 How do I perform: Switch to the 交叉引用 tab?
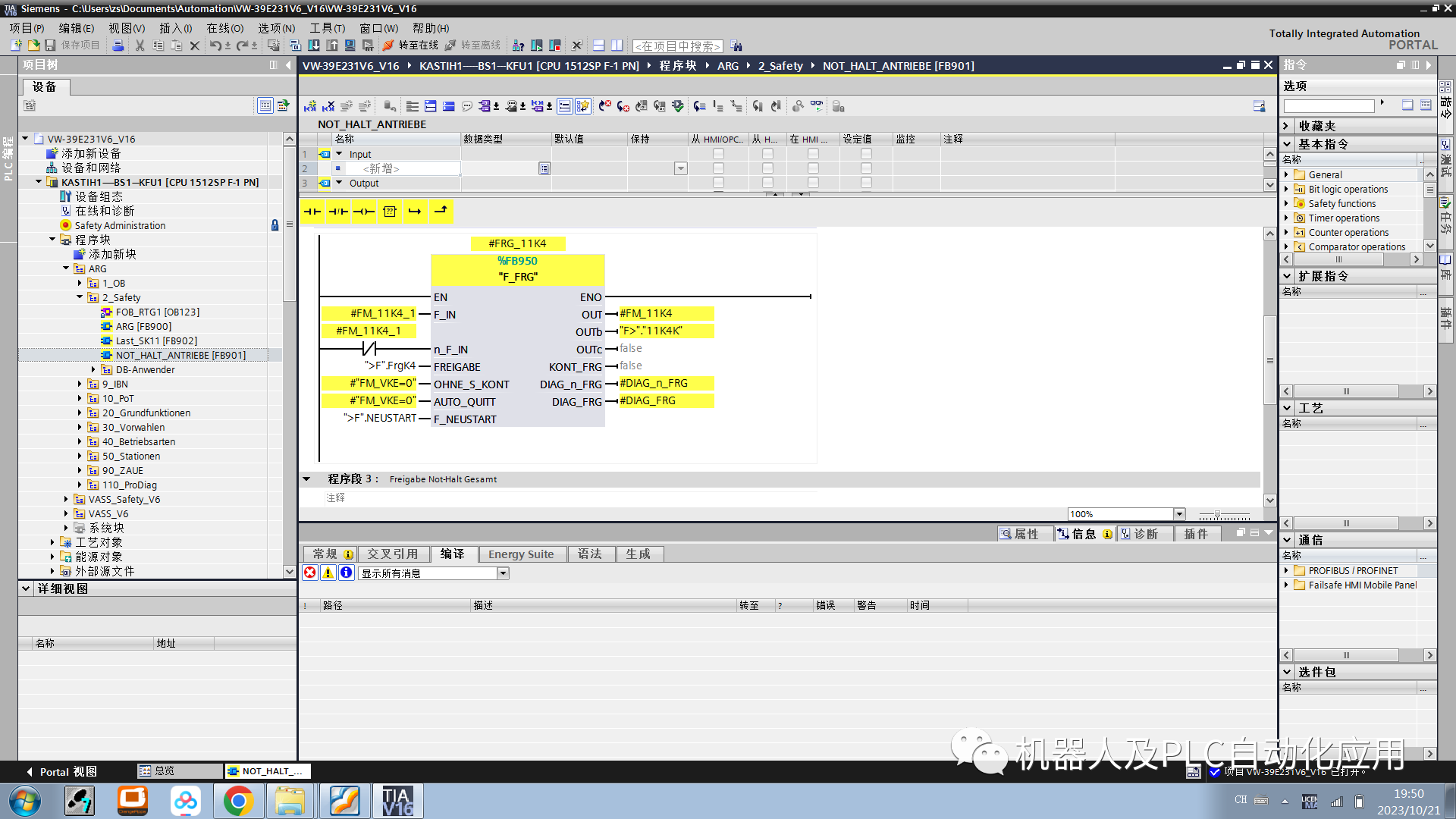tap(393, 554)
